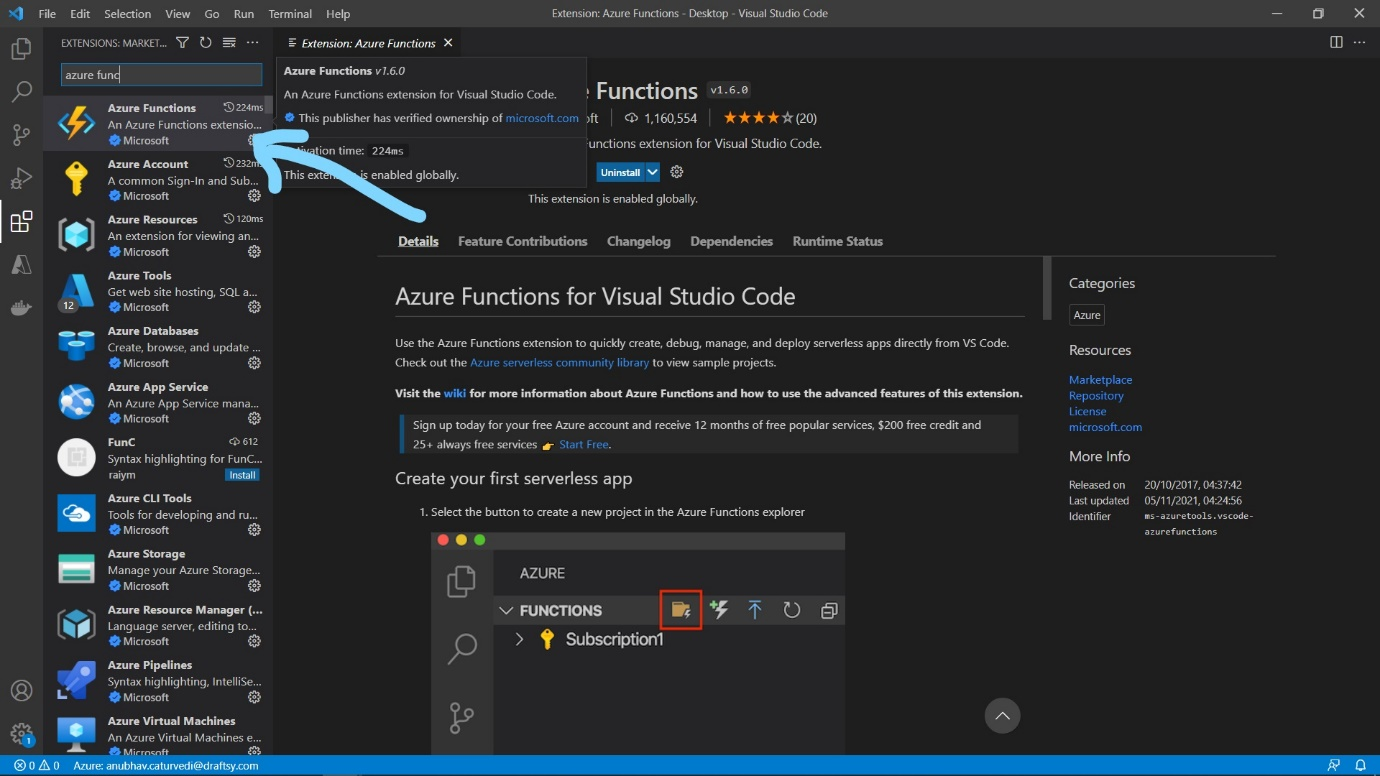Open the Run and Debug view

pyautogui.click(x=21, y=178)
